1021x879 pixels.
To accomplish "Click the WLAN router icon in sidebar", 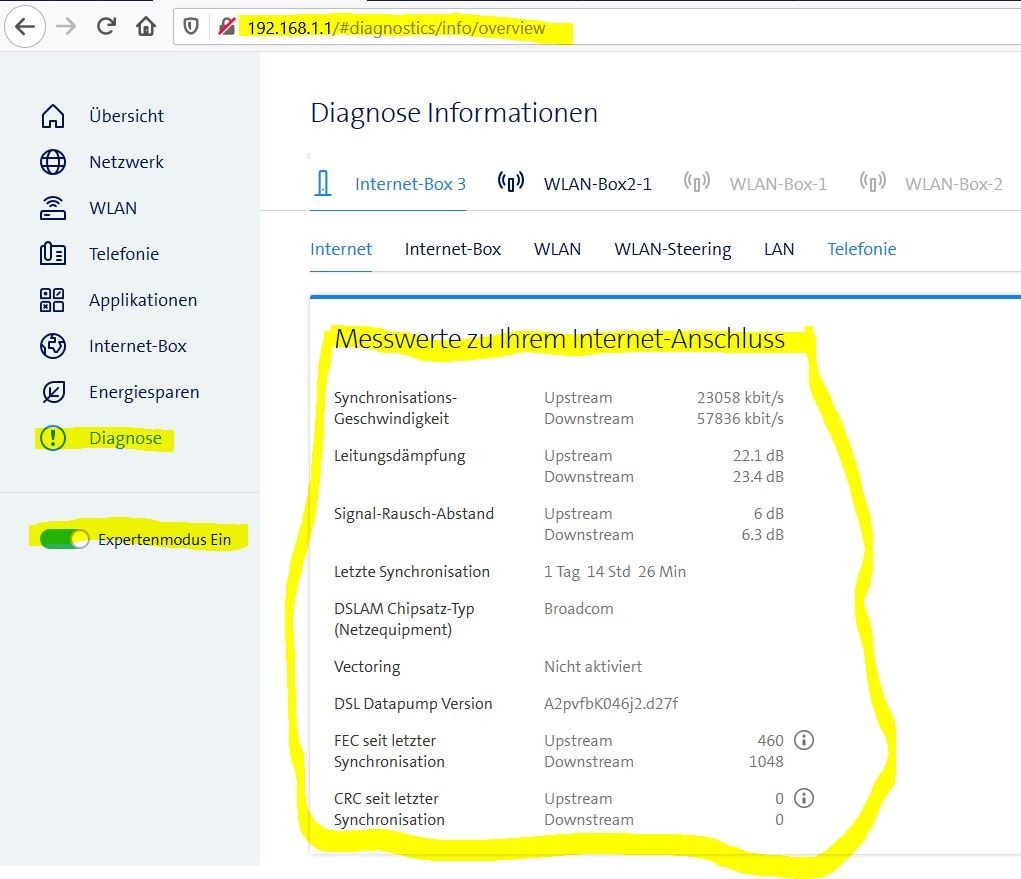I will pyautogui.click(x=52, y=208).
